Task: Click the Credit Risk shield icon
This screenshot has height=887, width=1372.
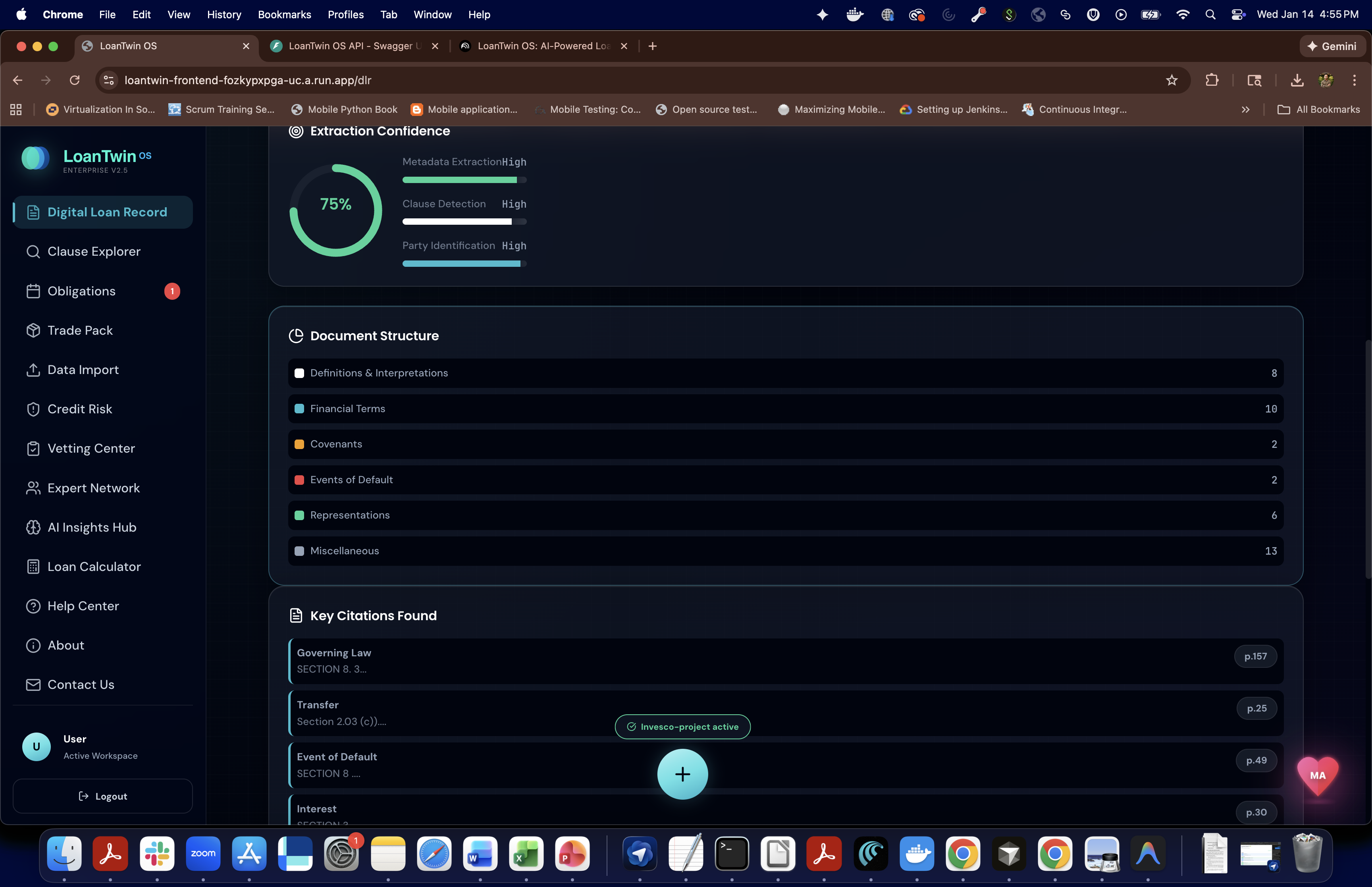Action: pos(33,409)
